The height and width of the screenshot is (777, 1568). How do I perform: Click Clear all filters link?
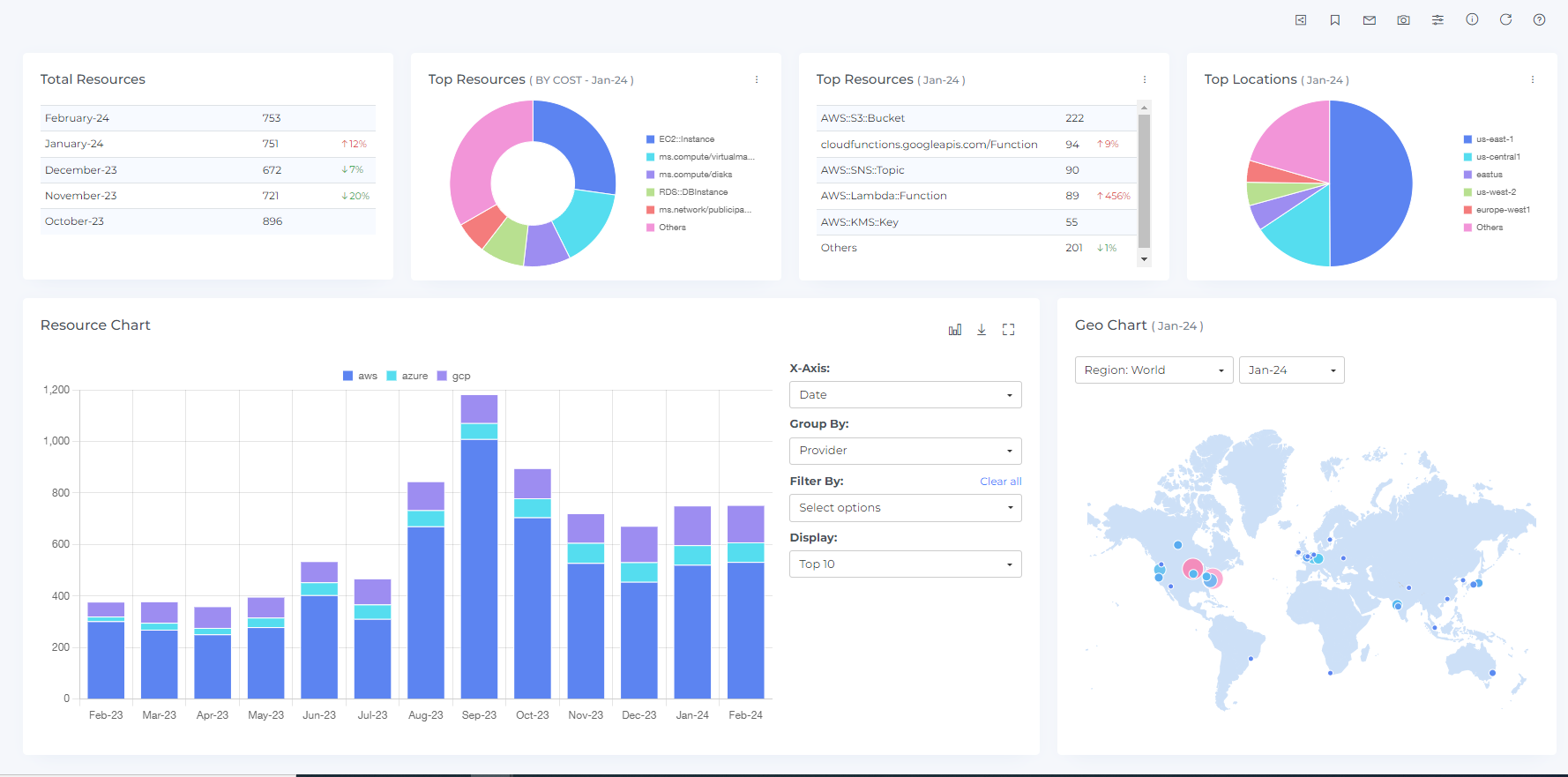tap(1001, 482)
